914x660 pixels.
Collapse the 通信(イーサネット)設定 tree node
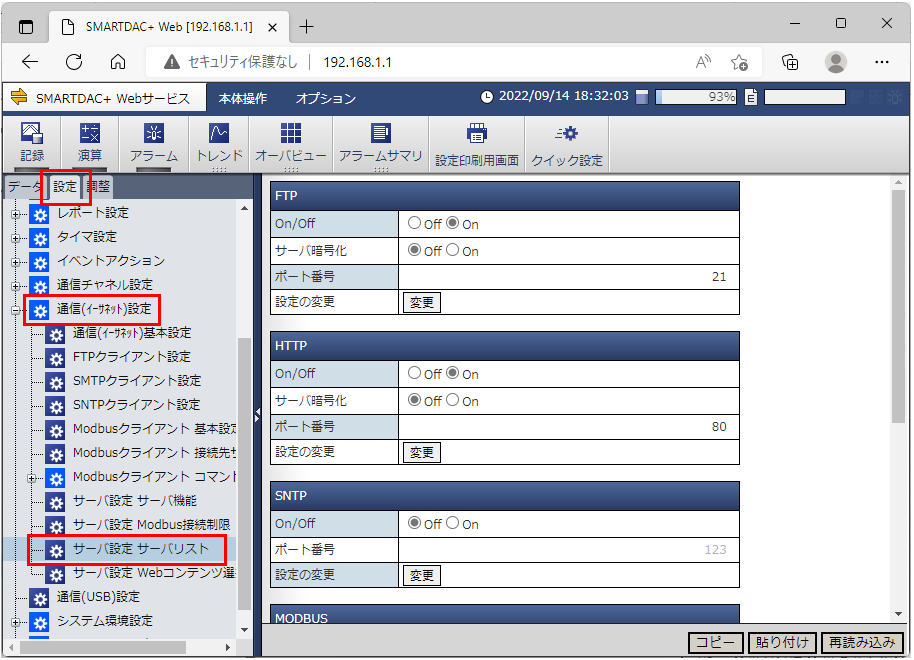15,309
